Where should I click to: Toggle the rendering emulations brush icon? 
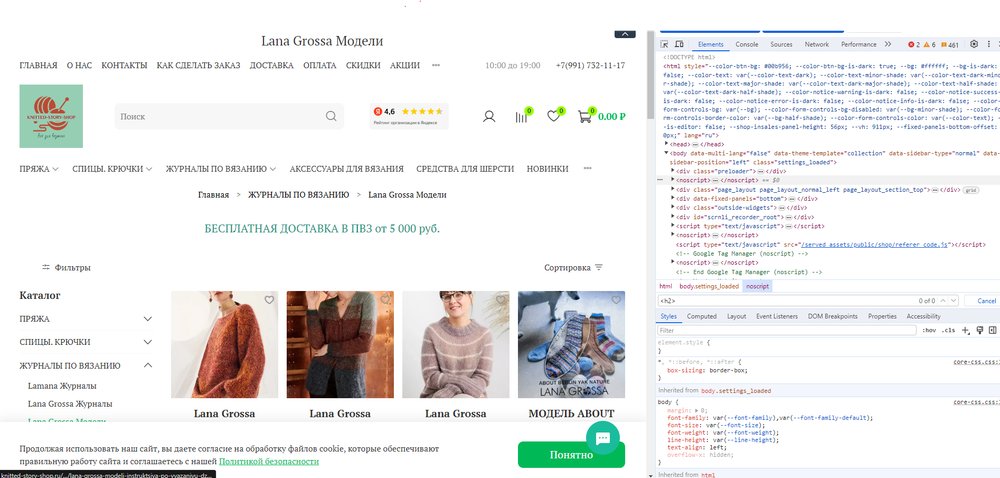(x=980, y=330)
